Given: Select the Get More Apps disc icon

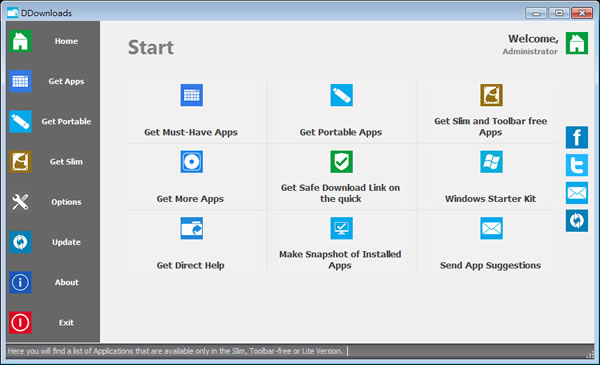Looking at the screenshot, I should click(191, 161).
